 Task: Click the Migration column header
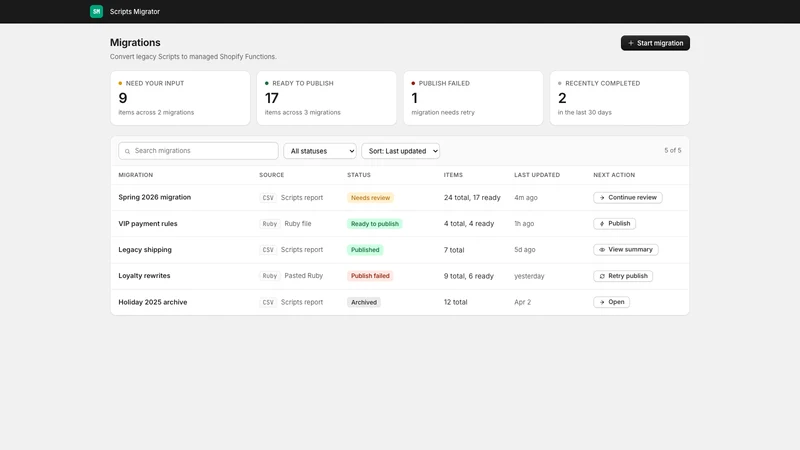[x=136, y=175]
